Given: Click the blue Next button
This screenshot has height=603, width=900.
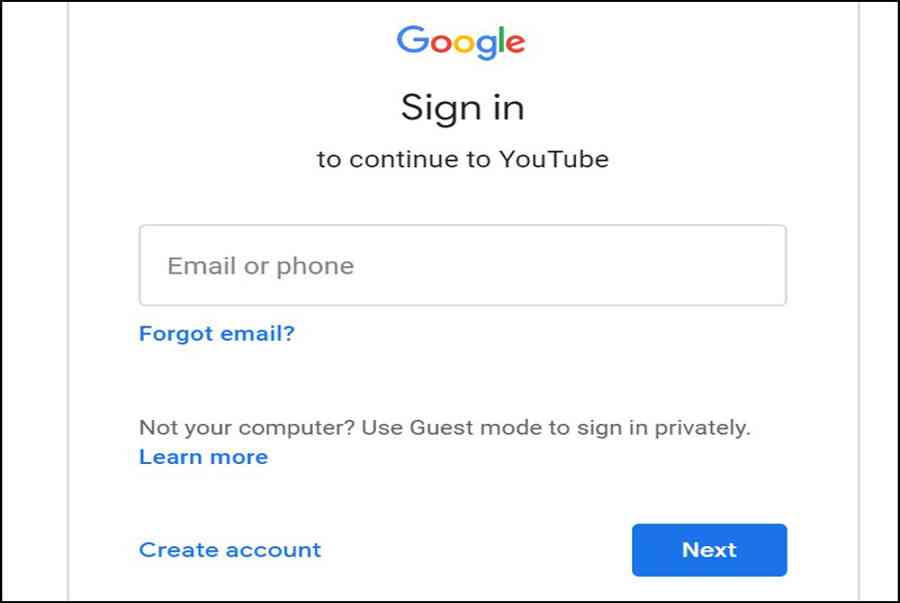Looking at the screenshot, I should (709, 550).
